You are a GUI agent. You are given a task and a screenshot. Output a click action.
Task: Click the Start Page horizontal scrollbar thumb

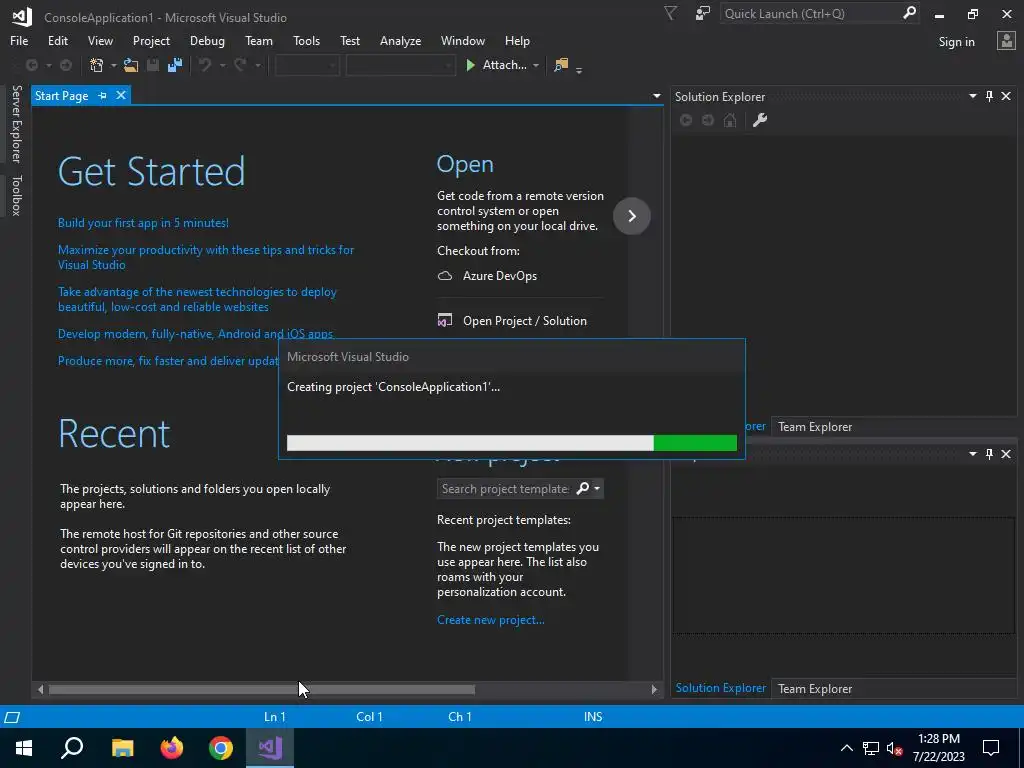261,689
